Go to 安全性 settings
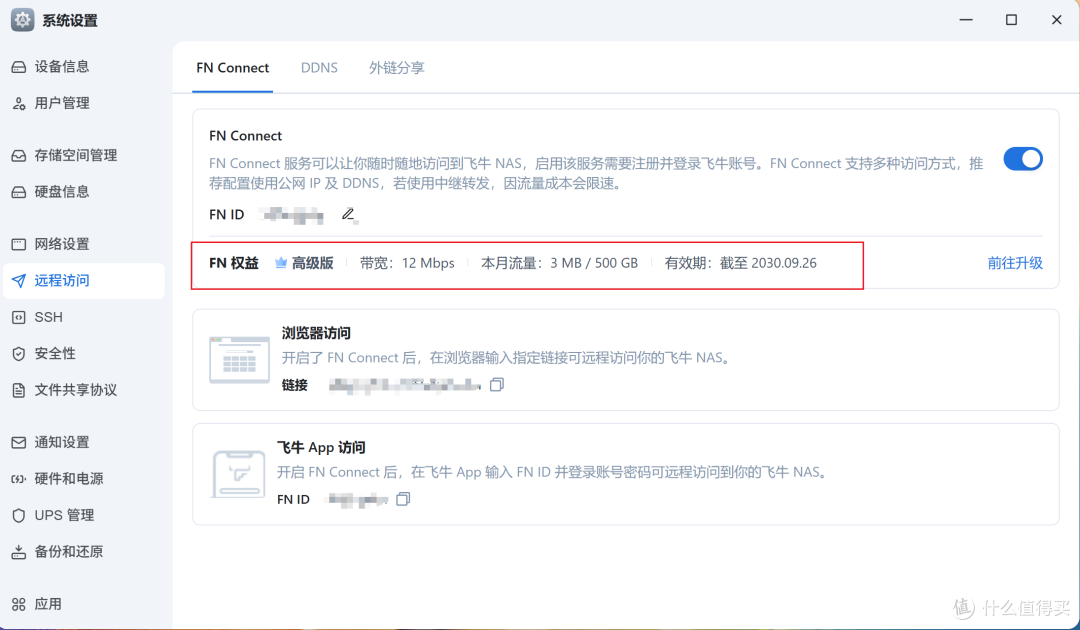Viewport: 1080px width, 630px height. (83, 354)
